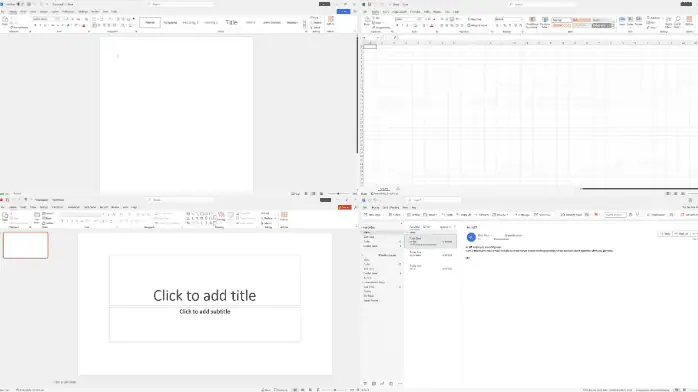Toggle Notes pane in PowerPoint status bar
The width and height of the screenshot is (698, 392).
pyautogui.click(x=266, y=390)
